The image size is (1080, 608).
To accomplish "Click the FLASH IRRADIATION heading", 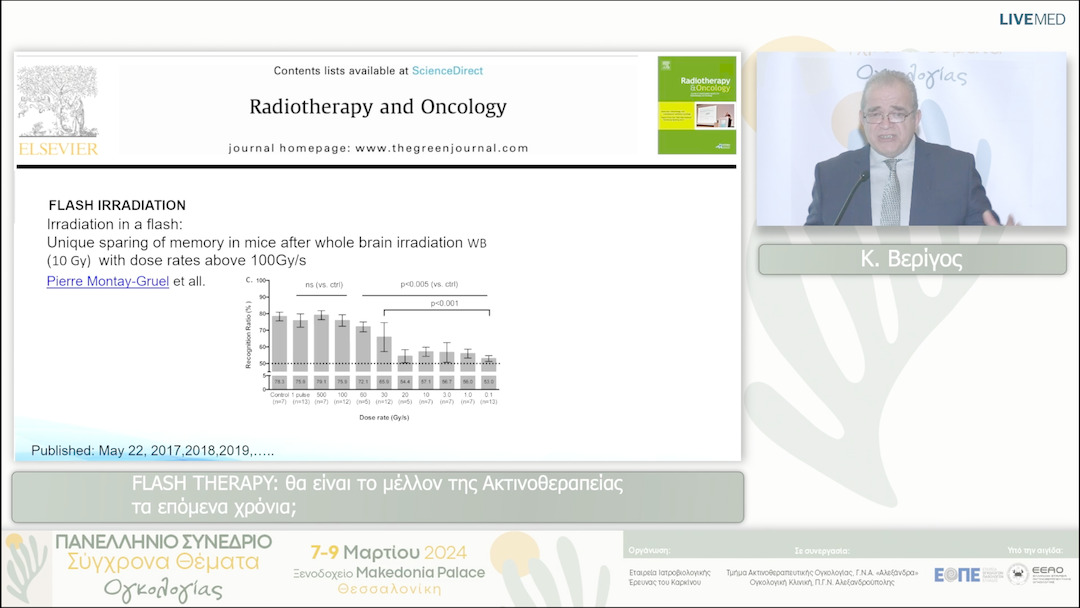I will [117, 205].
